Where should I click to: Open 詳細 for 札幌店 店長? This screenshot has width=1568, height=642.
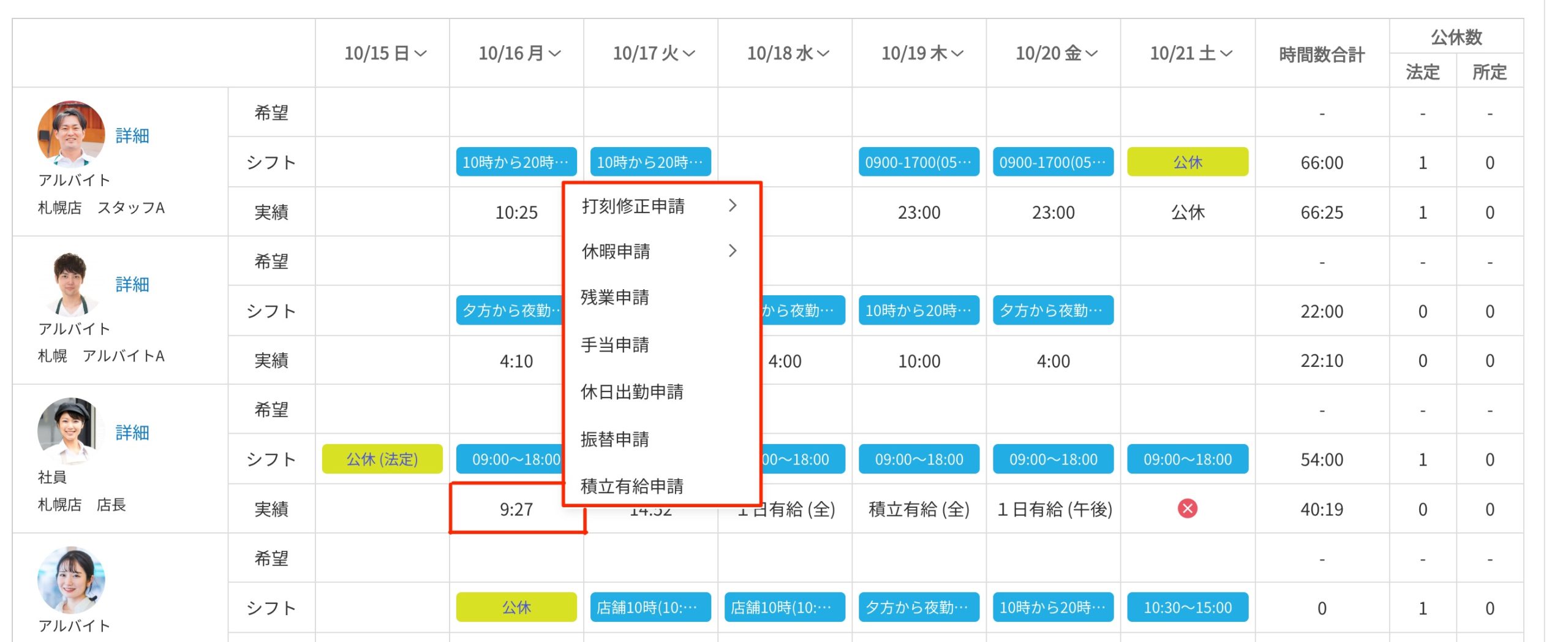[132, 433]
